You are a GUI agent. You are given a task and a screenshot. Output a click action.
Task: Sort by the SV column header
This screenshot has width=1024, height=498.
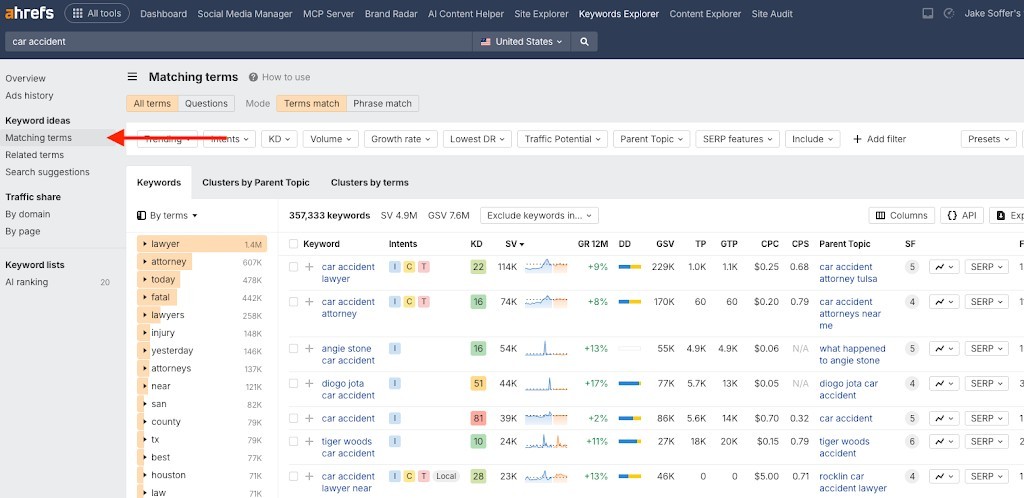[x=515, y=243]
